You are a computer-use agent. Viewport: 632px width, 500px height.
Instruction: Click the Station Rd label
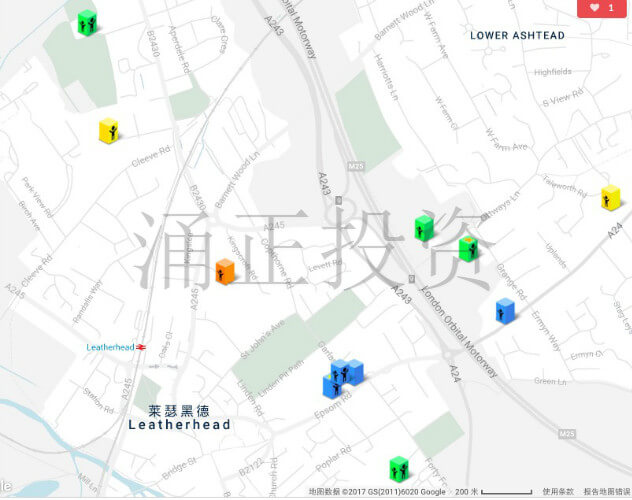(98, 400)
